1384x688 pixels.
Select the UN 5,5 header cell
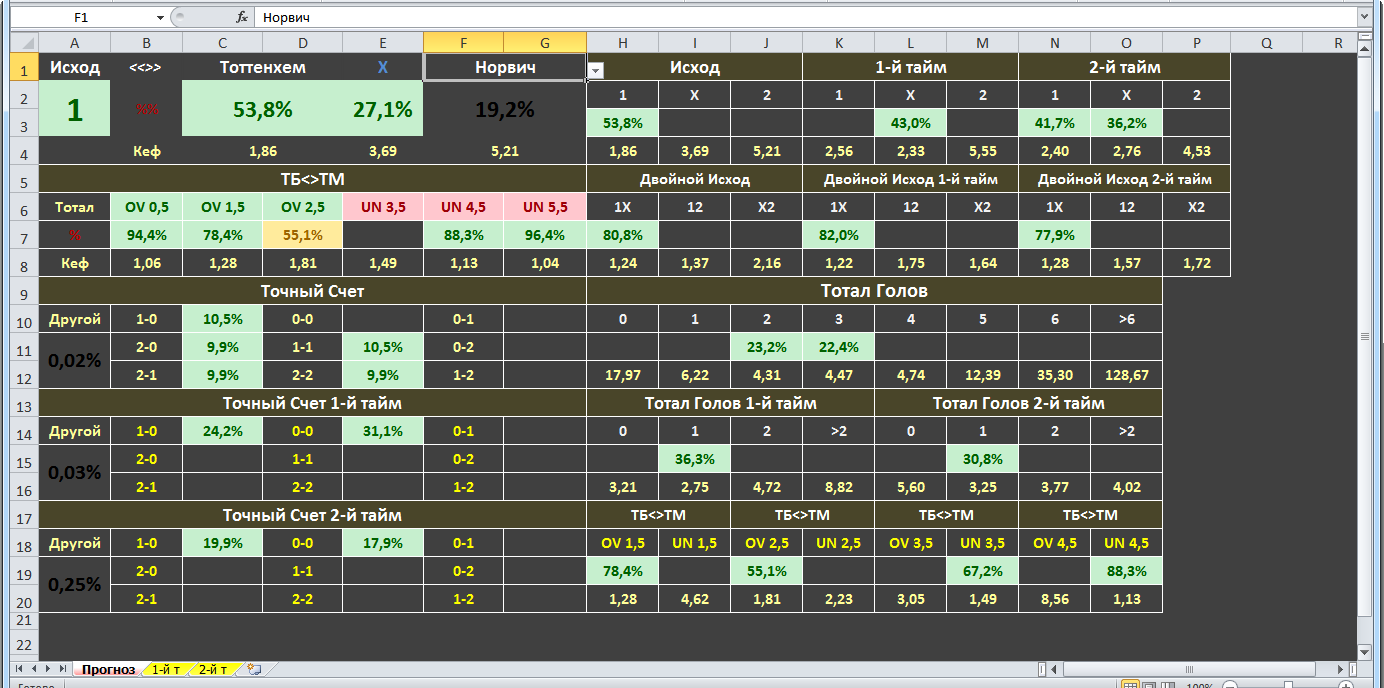point(545,207)
